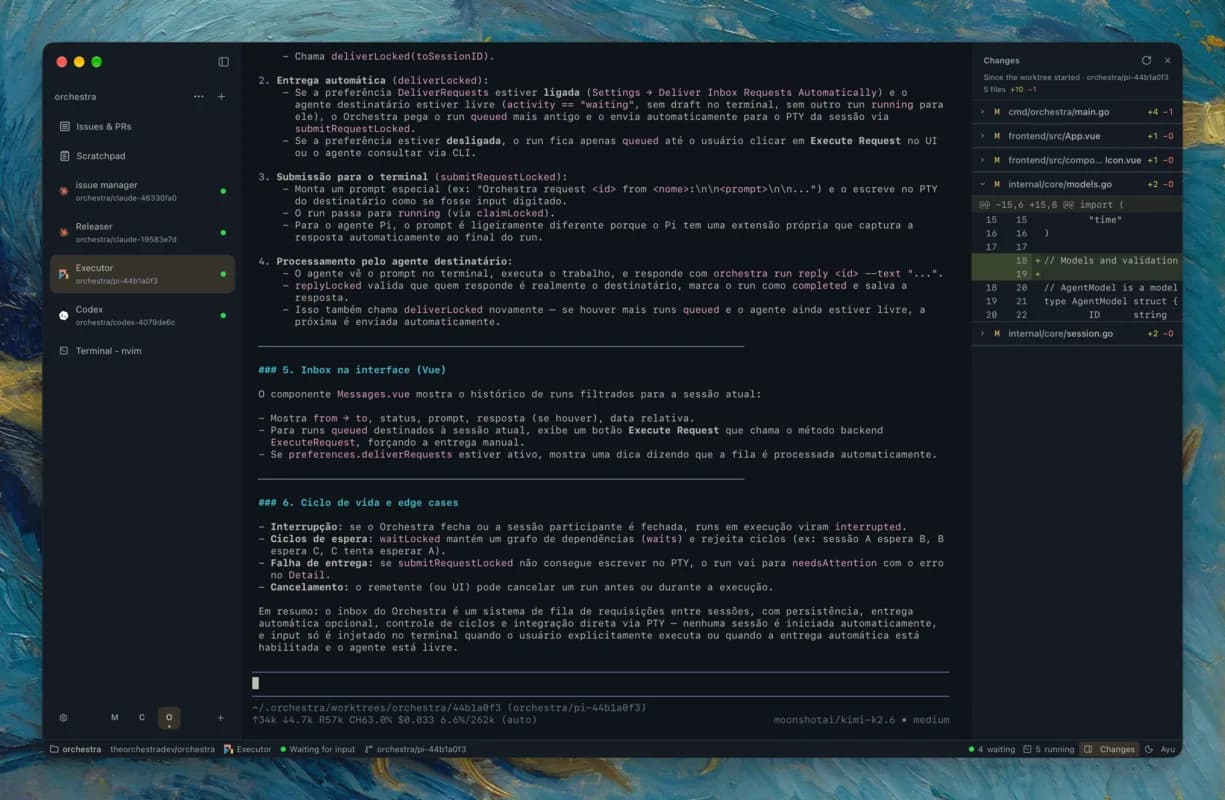Toggle the sidebar panel icon

coord(223,62)
